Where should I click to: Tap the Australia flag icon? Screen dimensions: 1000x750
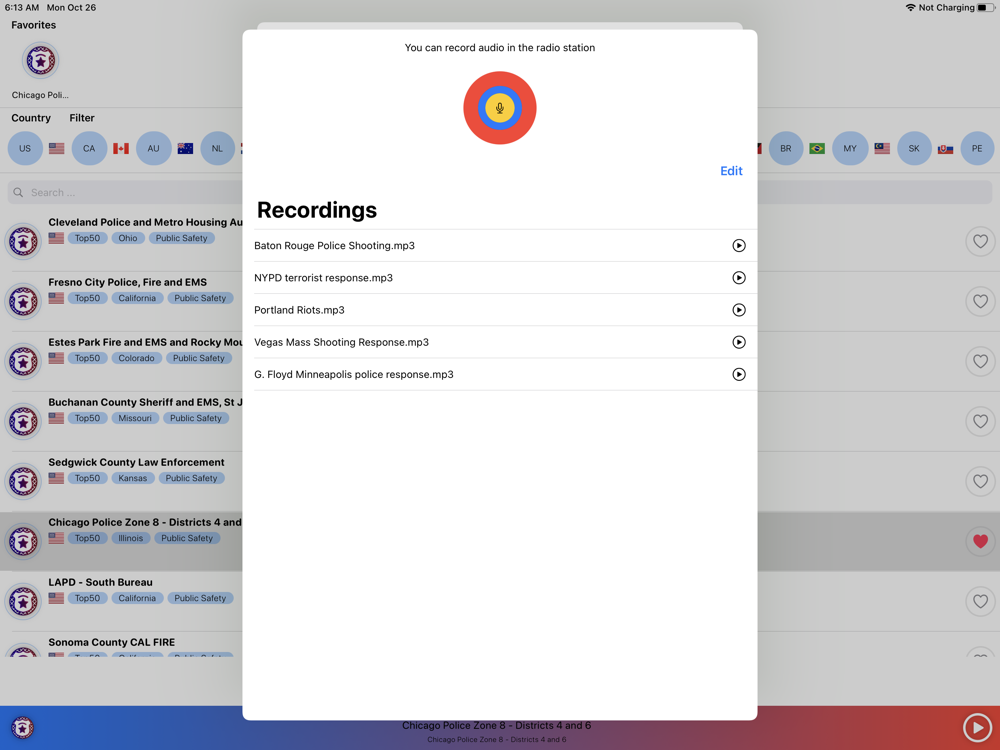click(186, 149)
